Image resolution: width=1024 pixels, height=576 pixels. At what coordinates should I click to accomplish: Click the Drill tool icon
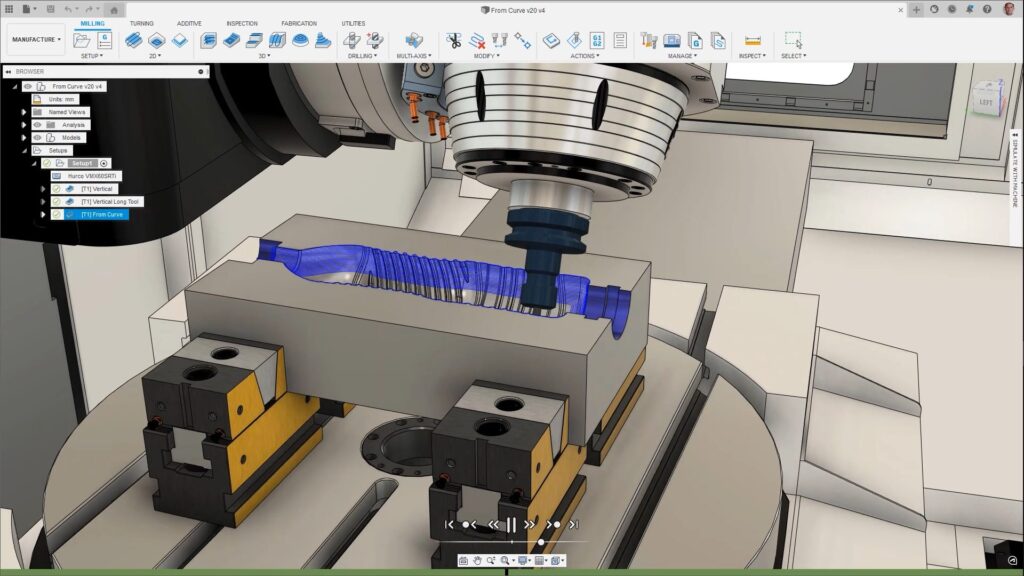pos(352,40)
